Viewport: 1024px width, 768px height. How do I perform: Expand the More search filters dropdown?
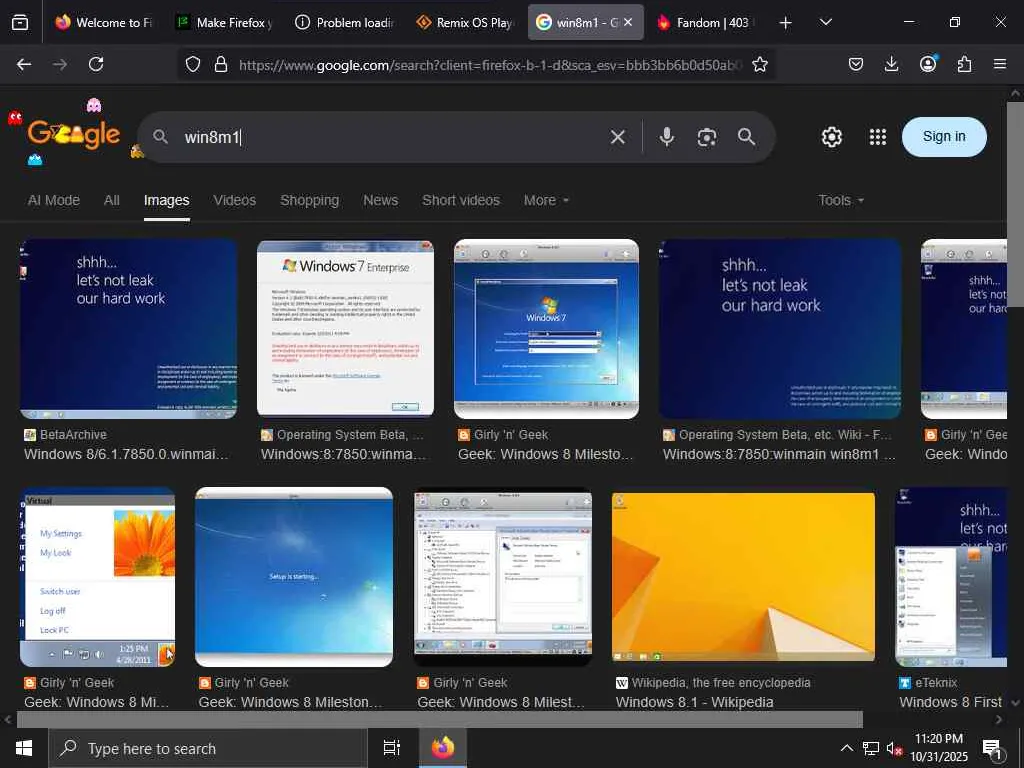546,200
